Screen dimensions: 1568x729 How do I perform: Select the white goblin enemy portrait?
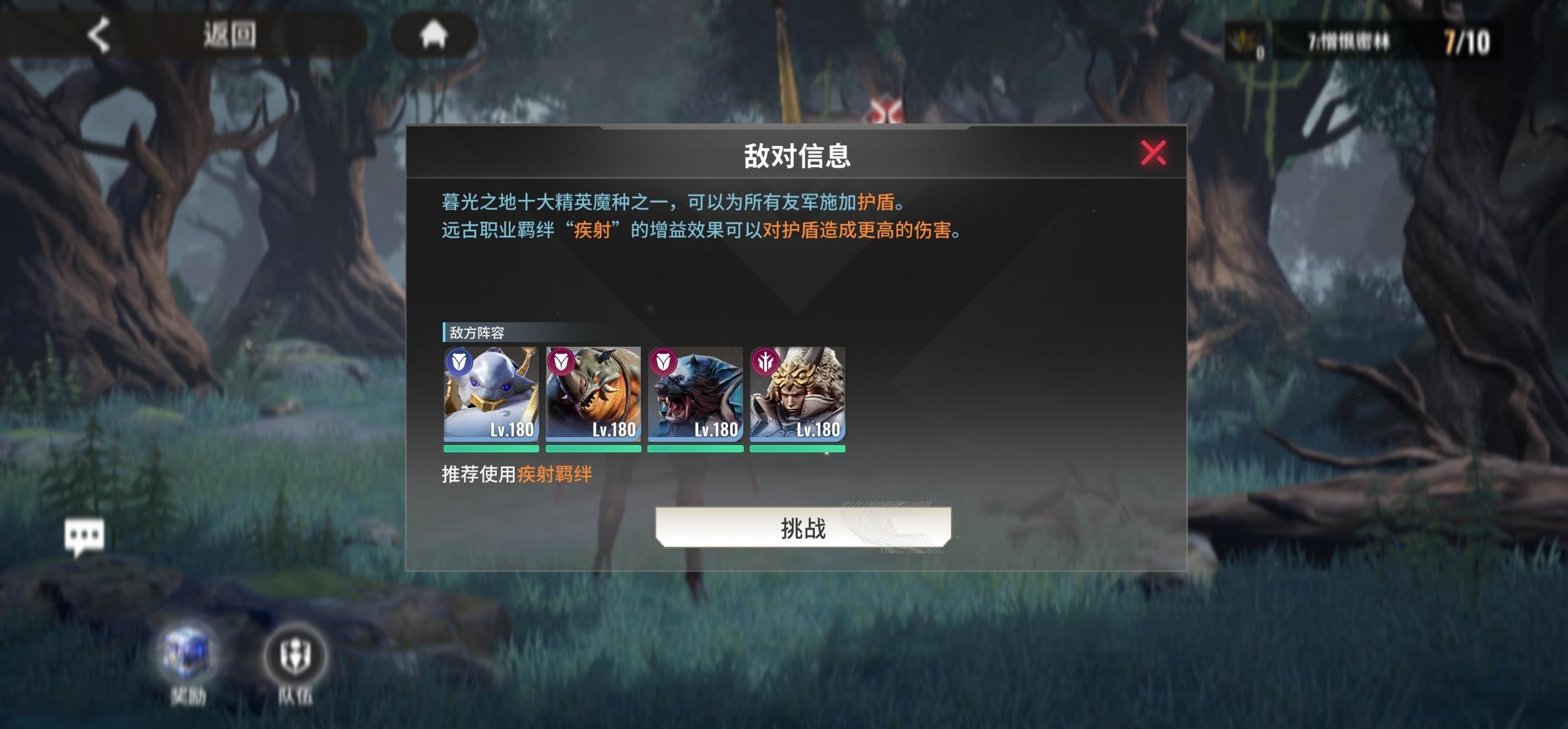[491, 394]
